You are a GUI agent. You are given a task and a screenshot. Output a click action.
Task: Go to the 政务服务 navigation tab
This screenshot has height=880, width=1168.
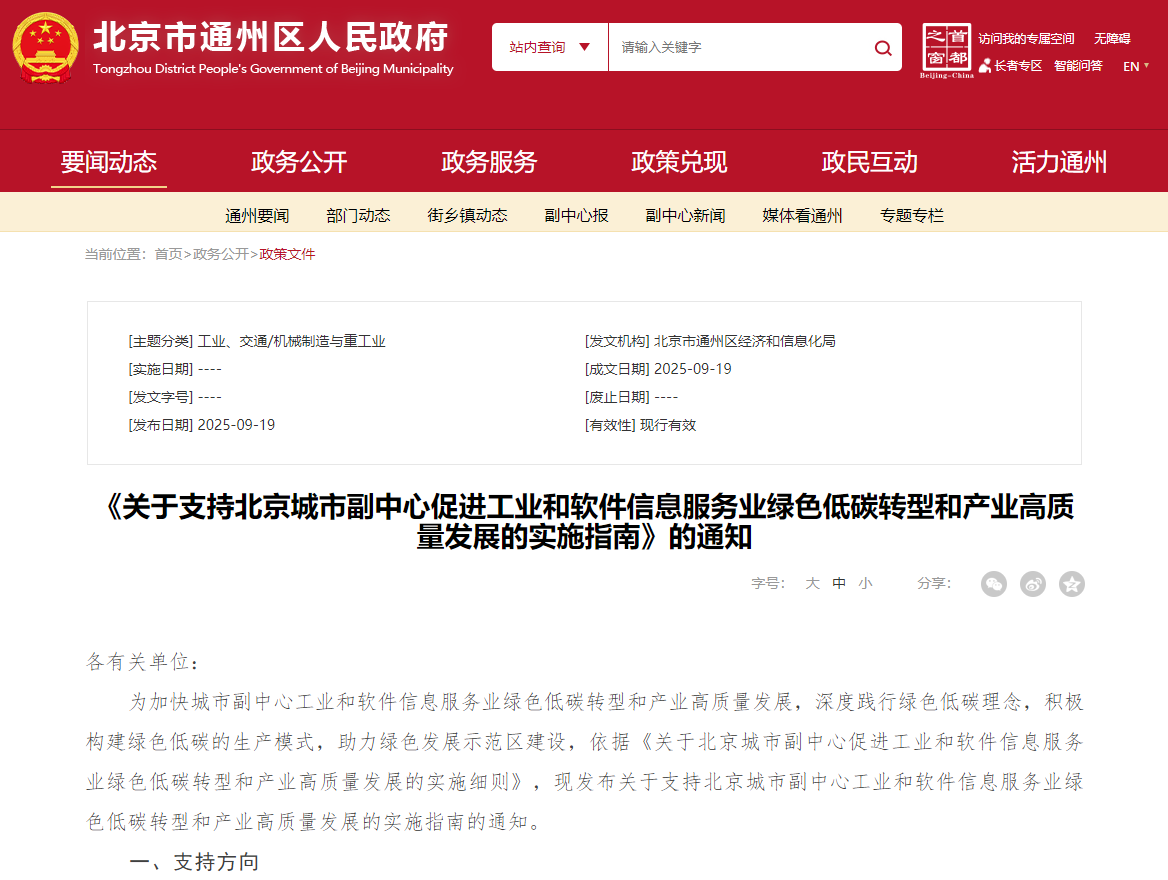[489, 162]
